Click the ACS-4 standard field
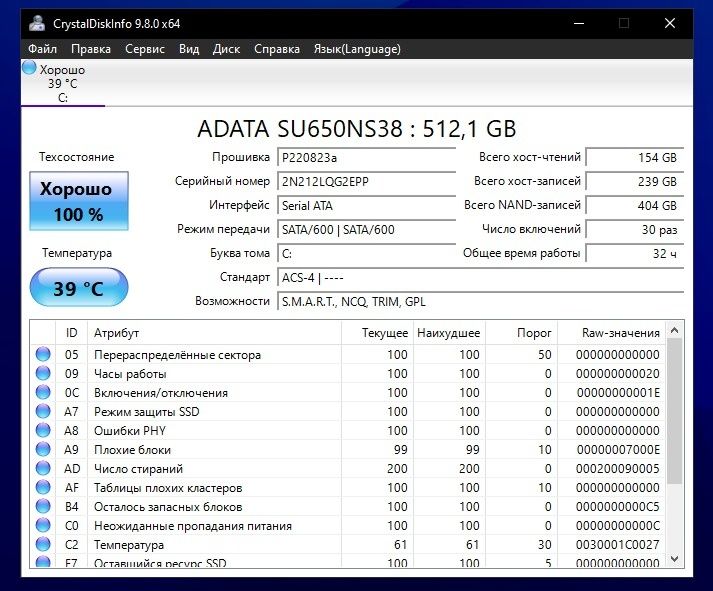The image size is (713, 591). click(x=481, y=277)
